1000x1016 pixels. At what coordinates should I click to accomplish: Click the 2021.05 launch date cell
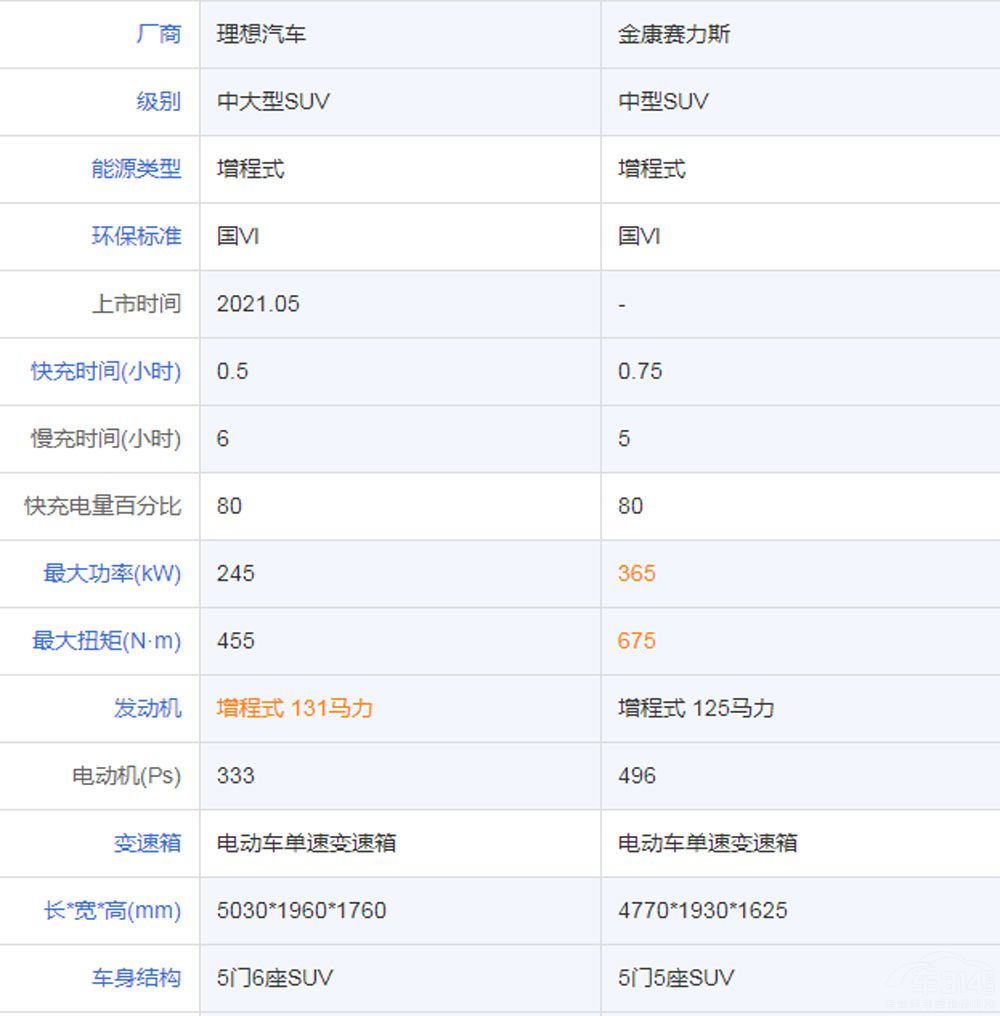pos(258,304)
